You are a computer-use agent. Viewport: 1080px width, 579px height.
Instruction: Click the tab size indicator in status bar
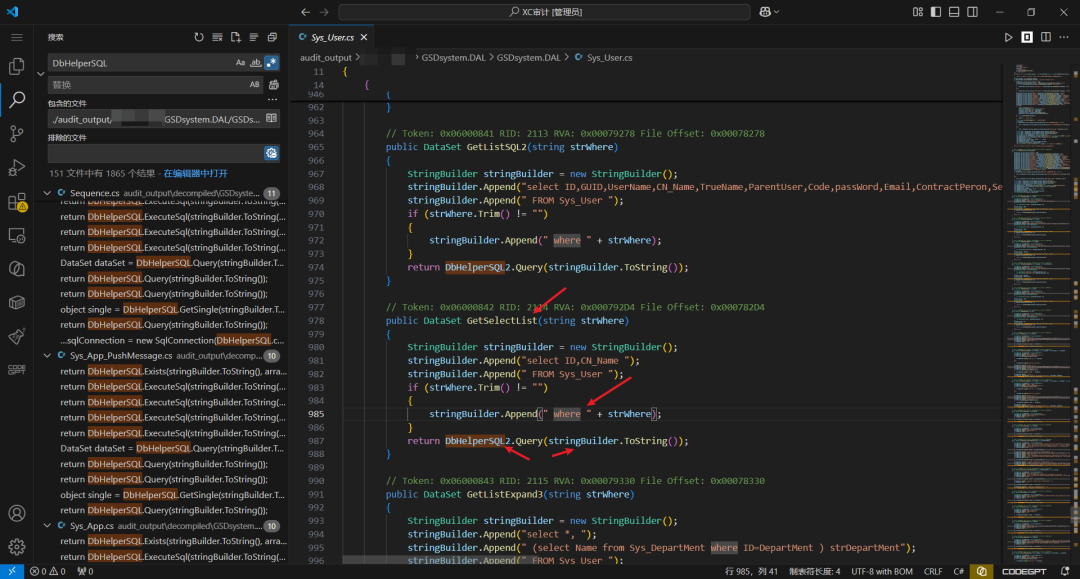814,571
